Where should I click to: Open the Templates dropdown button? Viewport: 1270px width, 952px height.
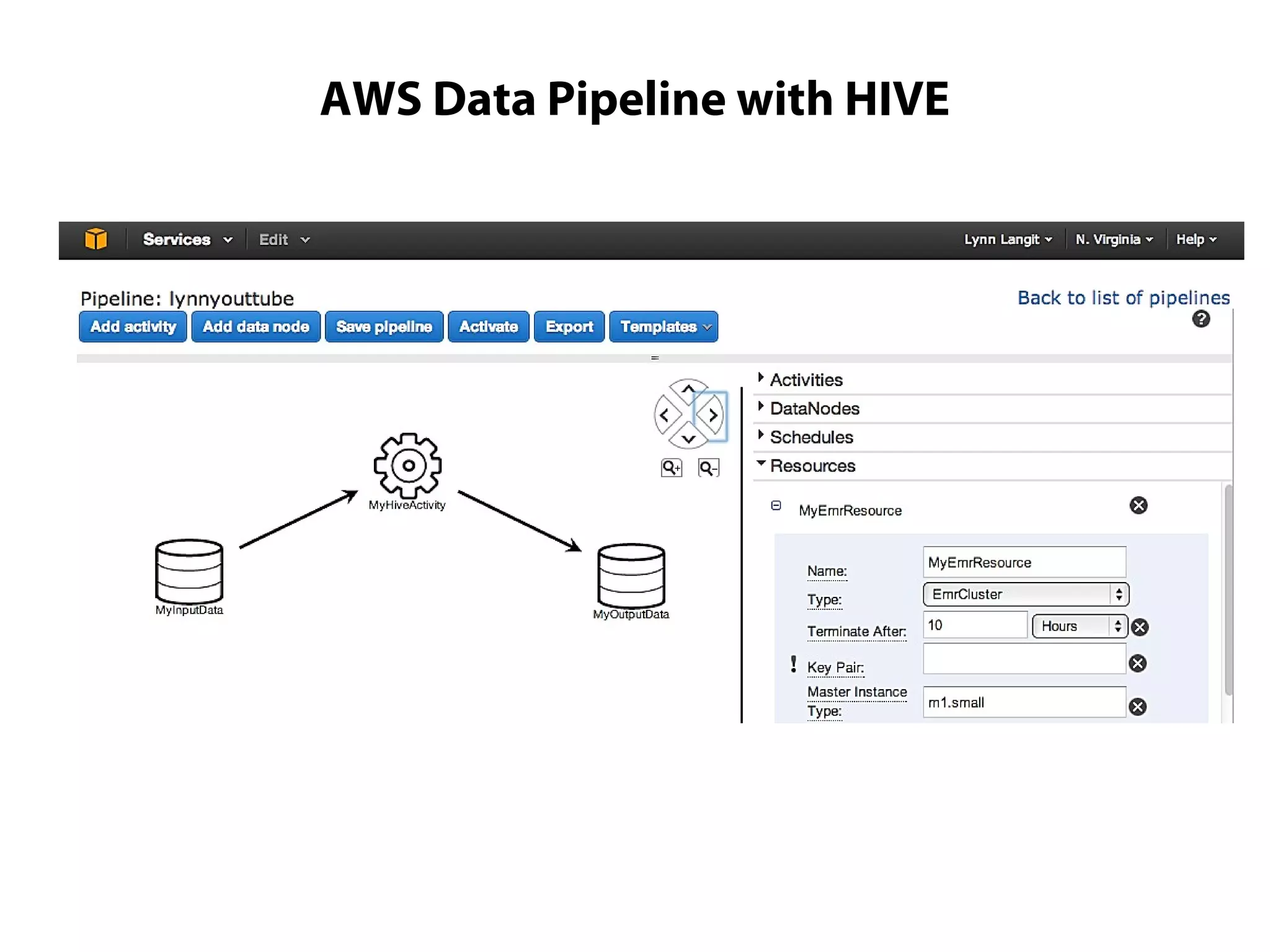click(664, 327)
